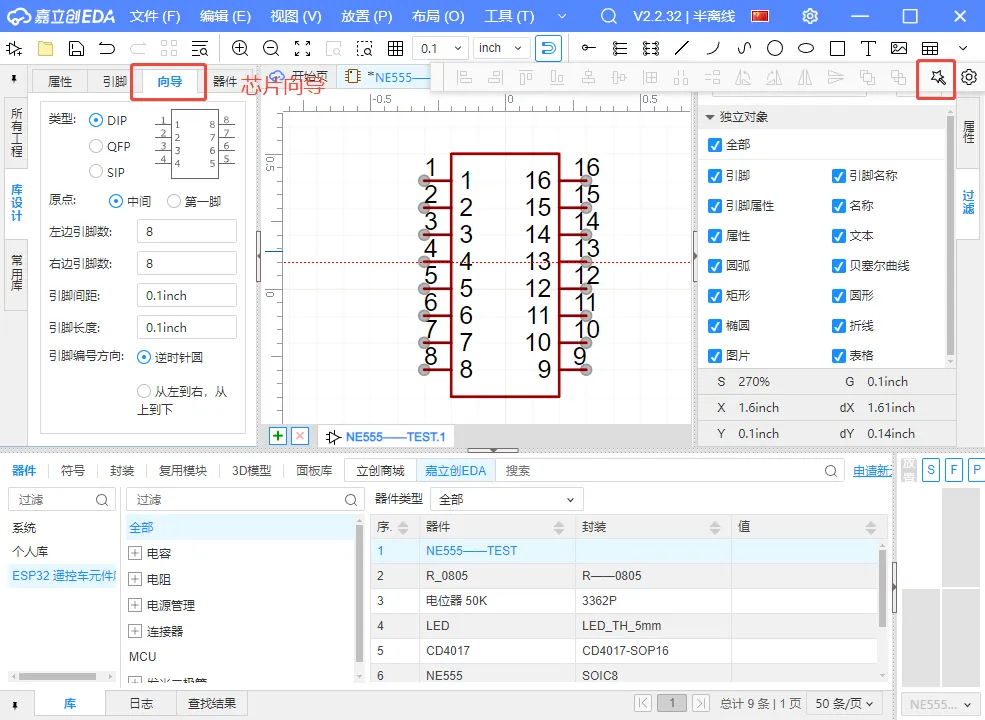The height and width of the screenshot is (720, 985).
Task: Click the 左边引脚数 input field
Action: (187, 231)
